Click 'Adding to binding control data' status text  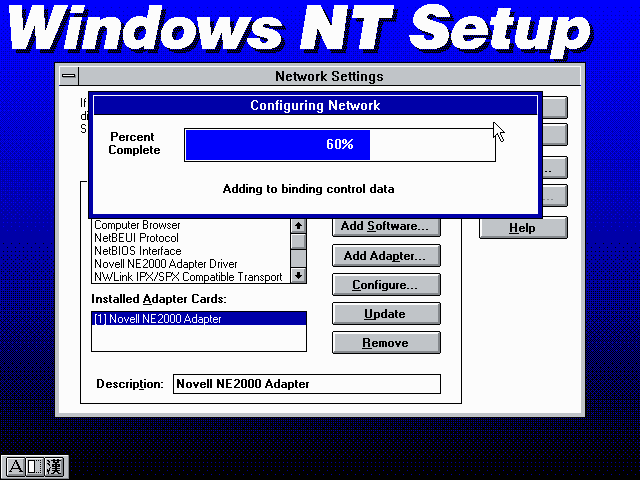(x=309, y=189)
